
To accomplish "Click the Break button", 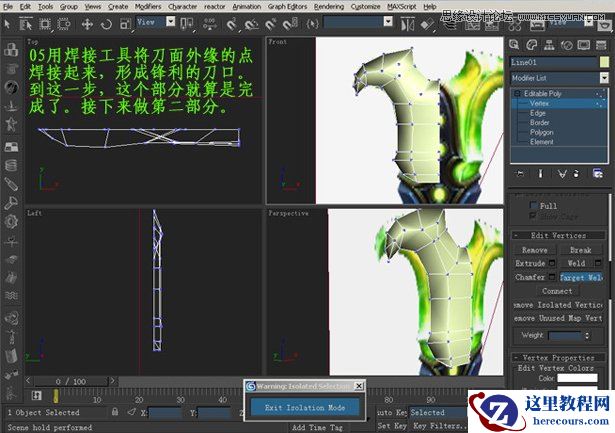I will click(580, 250).
